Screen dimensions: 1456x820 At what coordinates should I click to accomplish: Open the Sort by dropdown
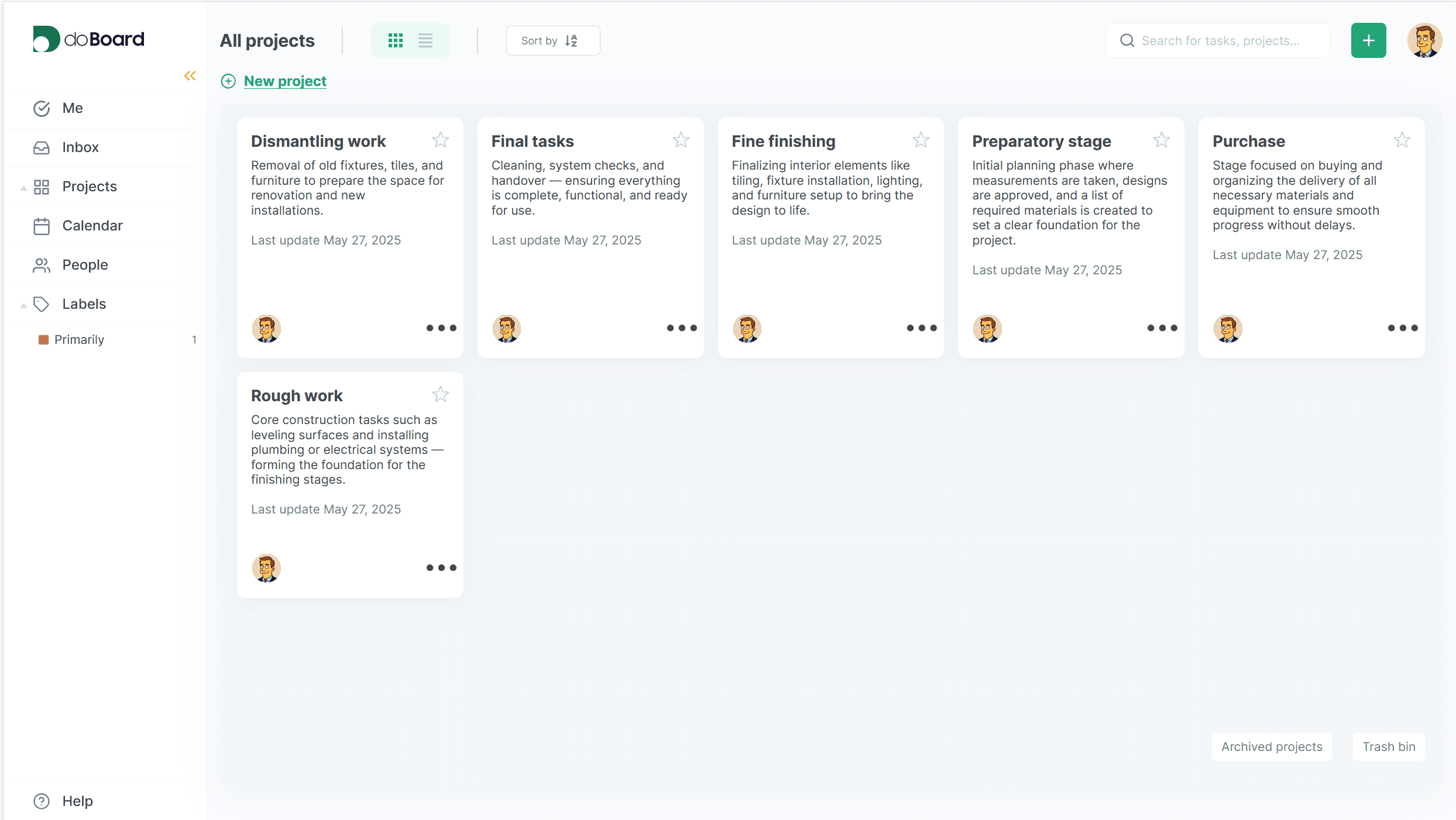(552, 40)
